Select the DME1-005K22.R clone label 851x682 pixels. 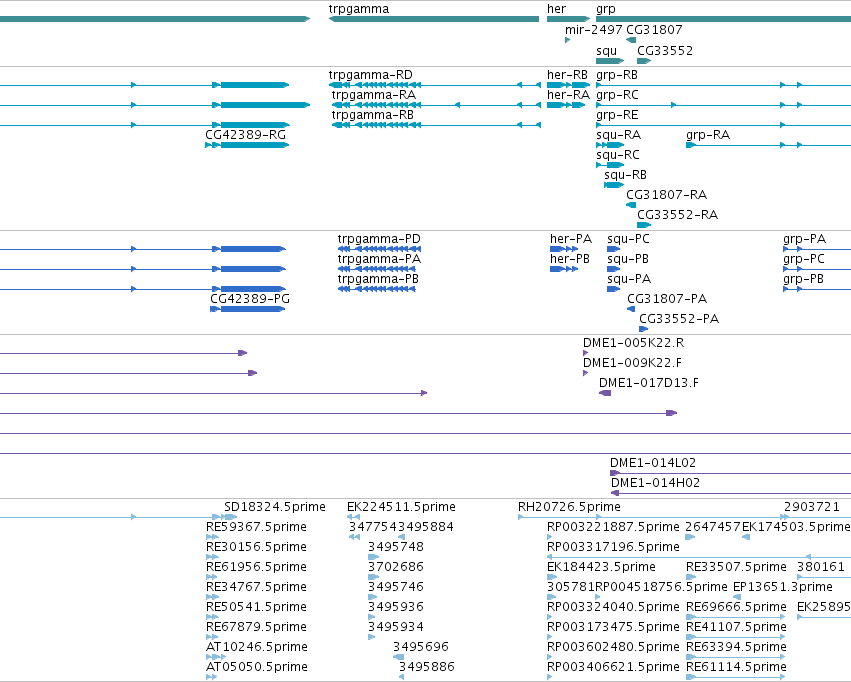[x=633, y=343]
